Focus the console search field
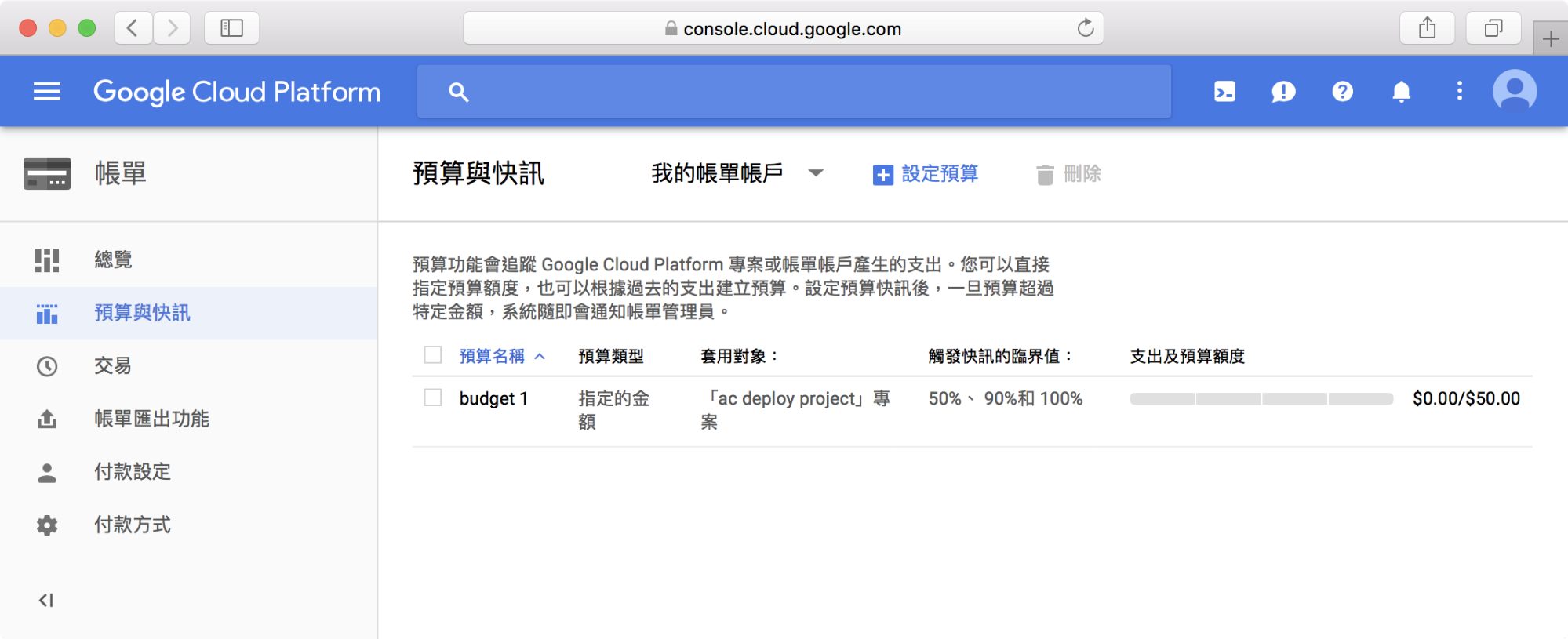The width and height of the screenshot is (1568, 639). point(794,92)
